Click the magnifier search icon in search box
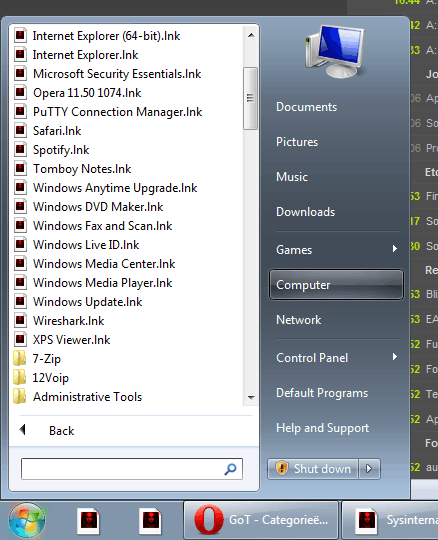 230,469
